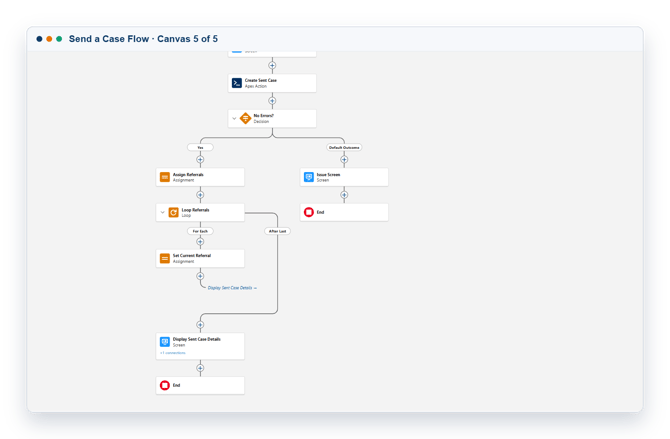The width and height of the screenshot is (670, 439).
Task: Click the Assign Referrals node label
Action: click(188, 174)
